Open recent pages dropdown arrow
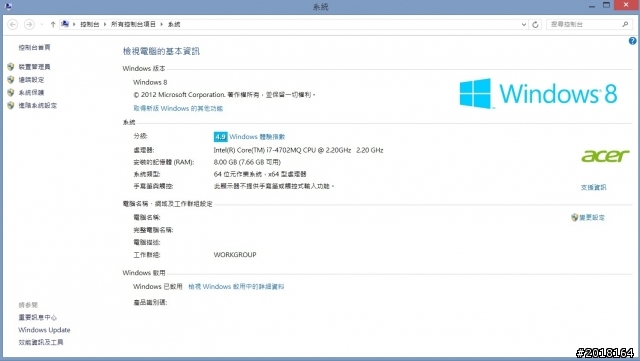Image resolution: width=640 pixels, height=361 pixels. tap(42, 25)
